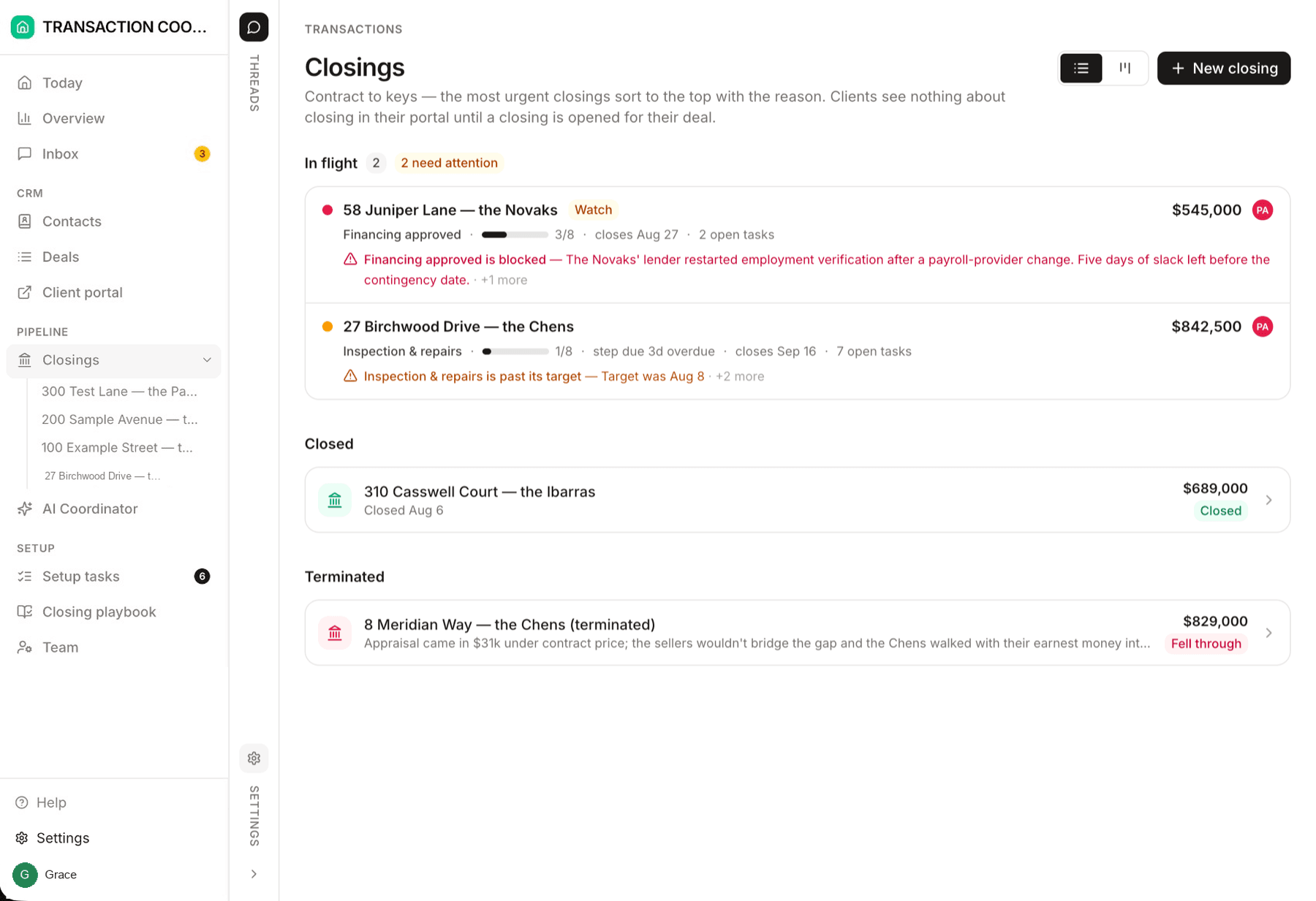Expand '+1 more' on the Novaks alert

tap(504, 281)
